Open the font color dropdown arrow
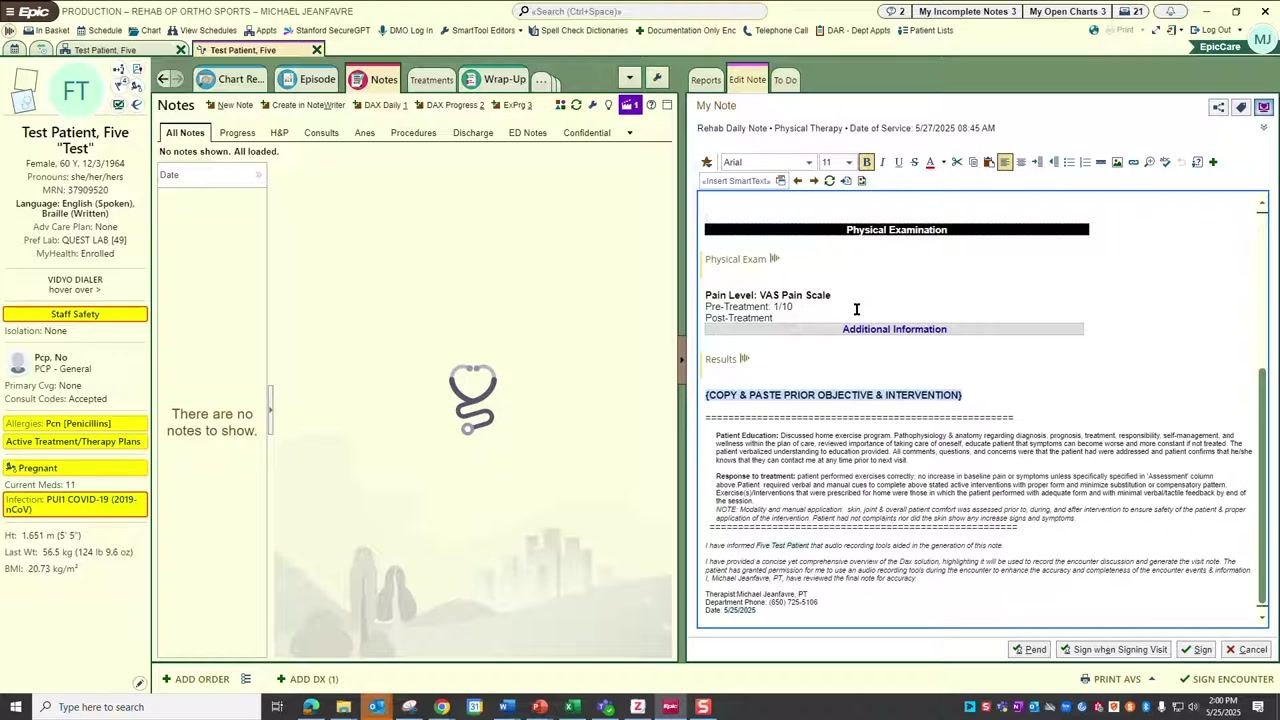The image size is (1280, 720). [x=943, y=162]
